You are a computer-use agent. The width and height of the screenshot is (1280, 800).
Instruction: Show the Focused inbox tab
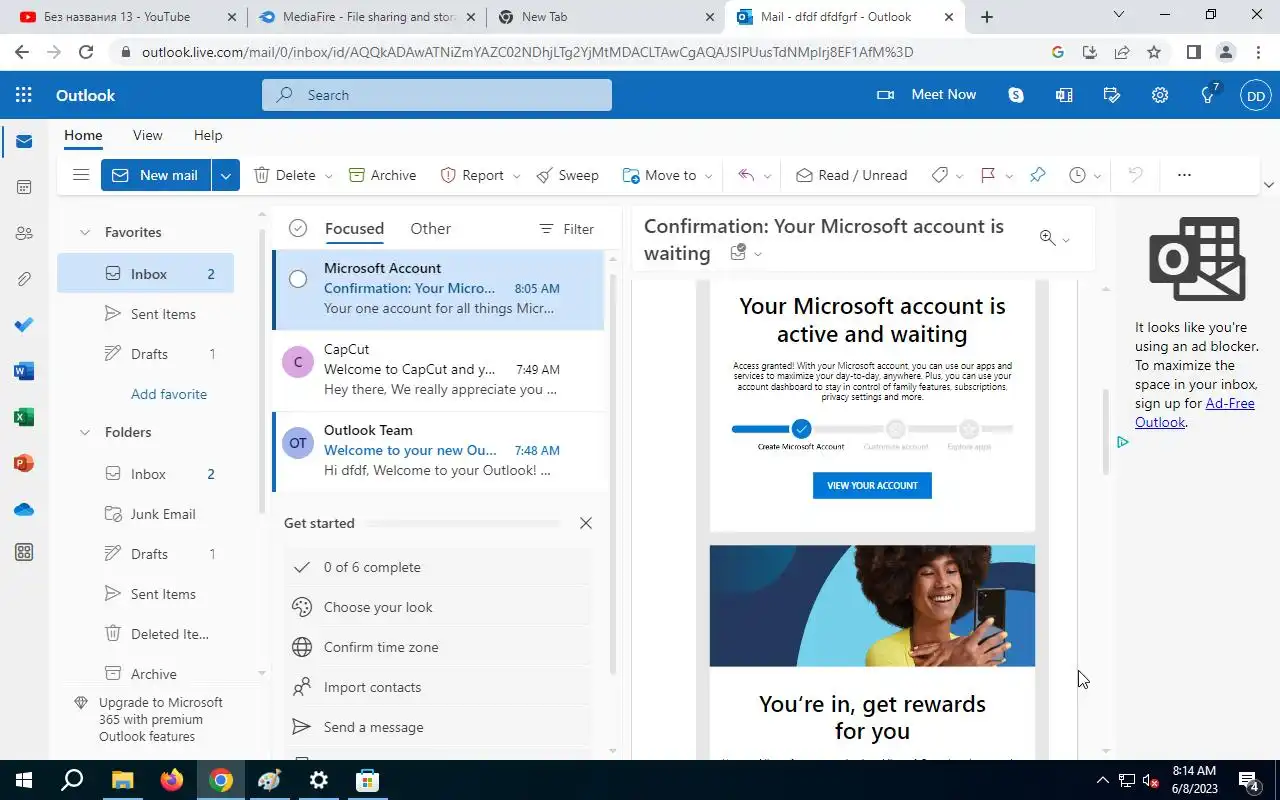click(354, 229)
